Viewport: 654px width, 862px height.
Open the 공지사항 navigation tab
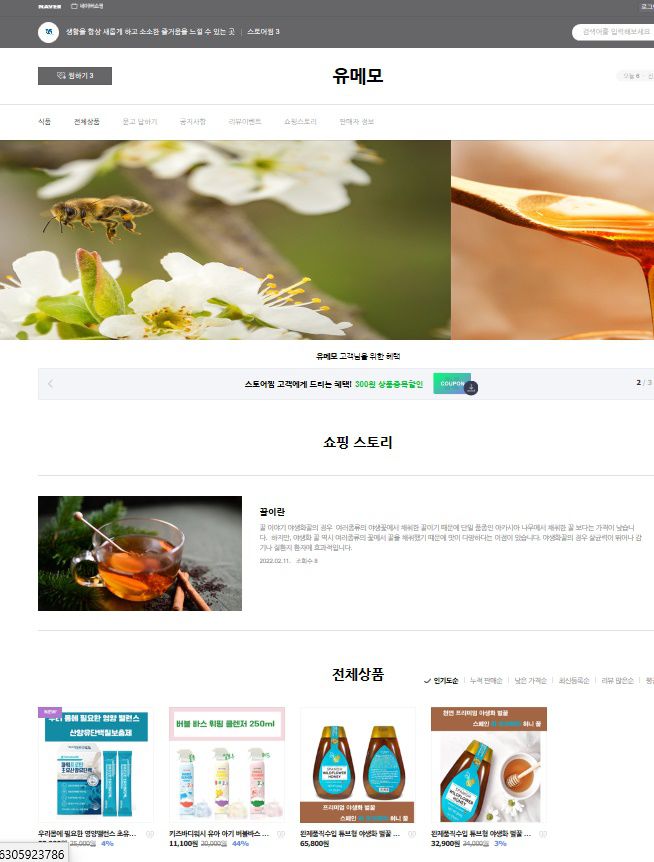point(192,122)
